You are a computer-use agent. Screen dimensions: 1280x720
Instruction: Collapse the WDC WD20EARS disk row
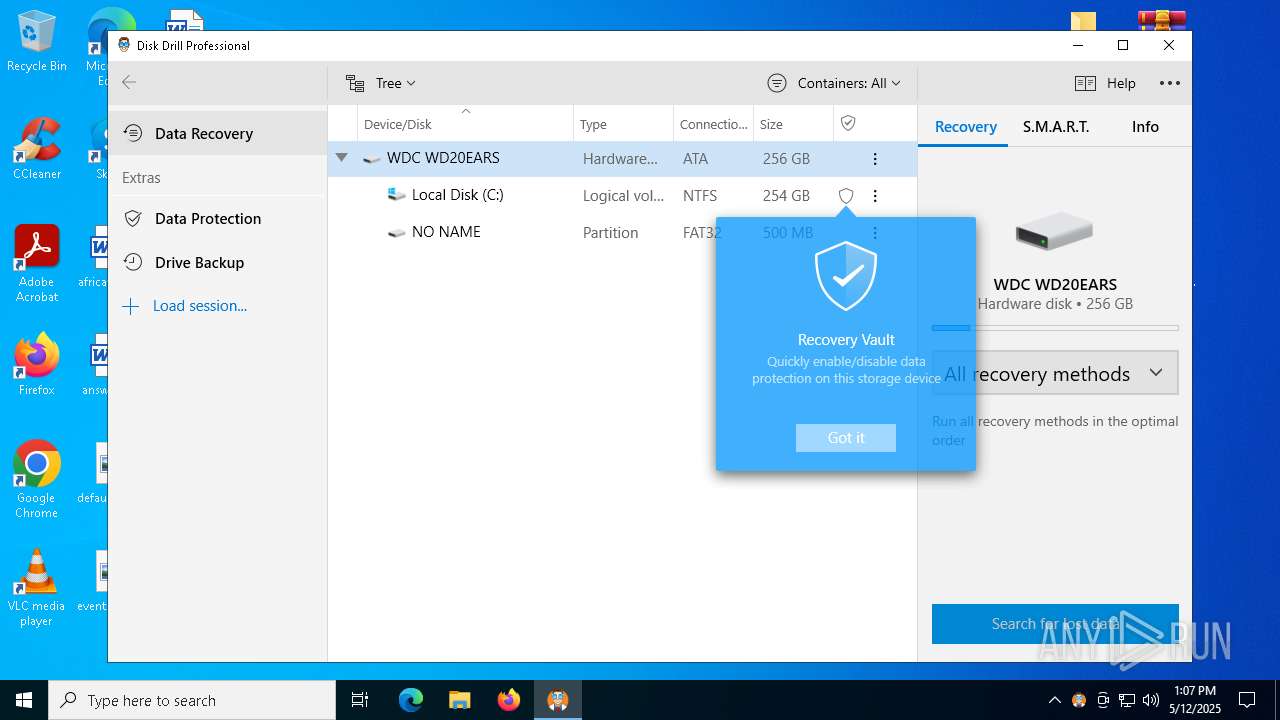(342, 158)
